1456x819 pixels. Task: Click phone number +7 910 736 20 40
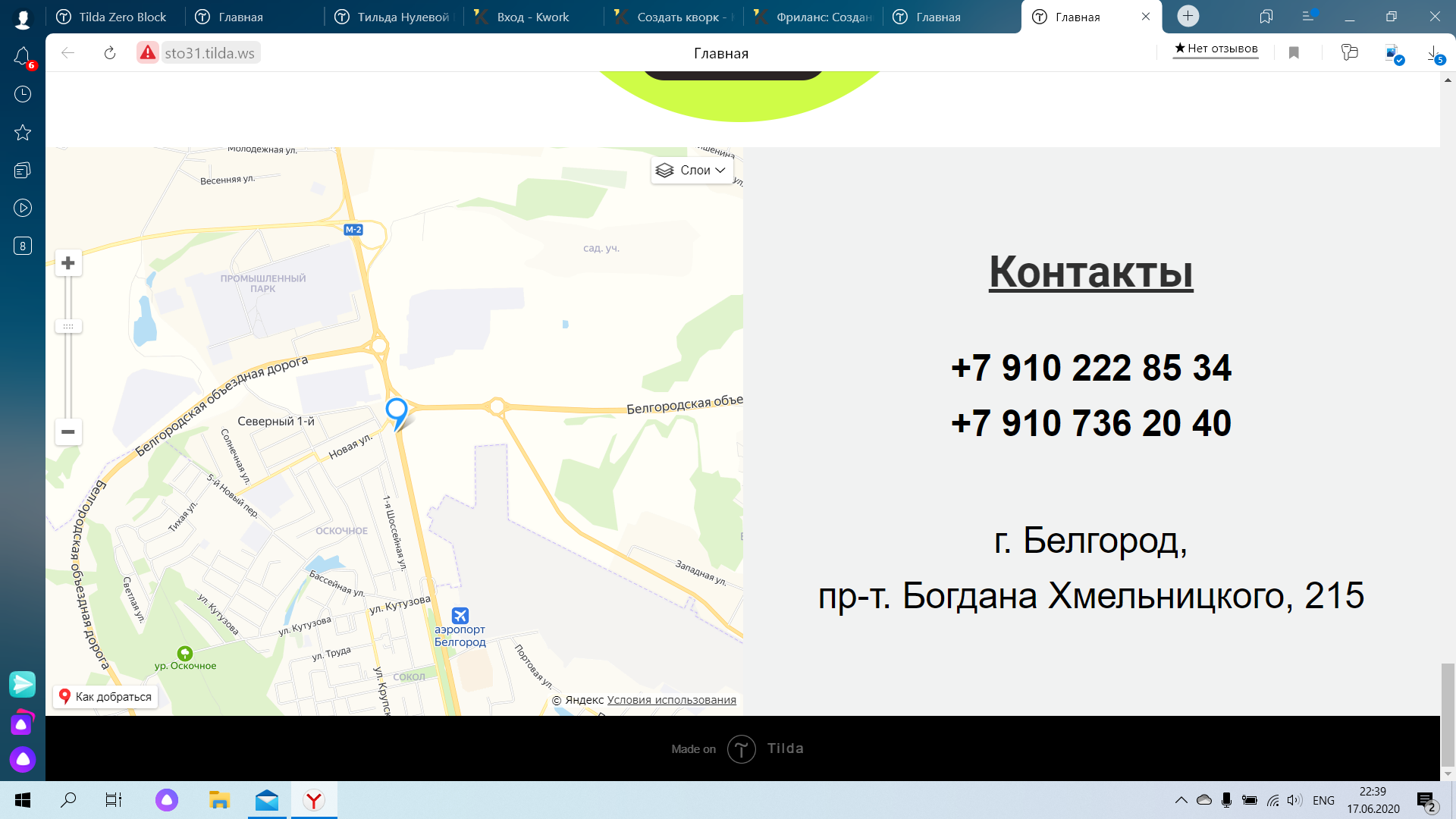pos(1091,423)
